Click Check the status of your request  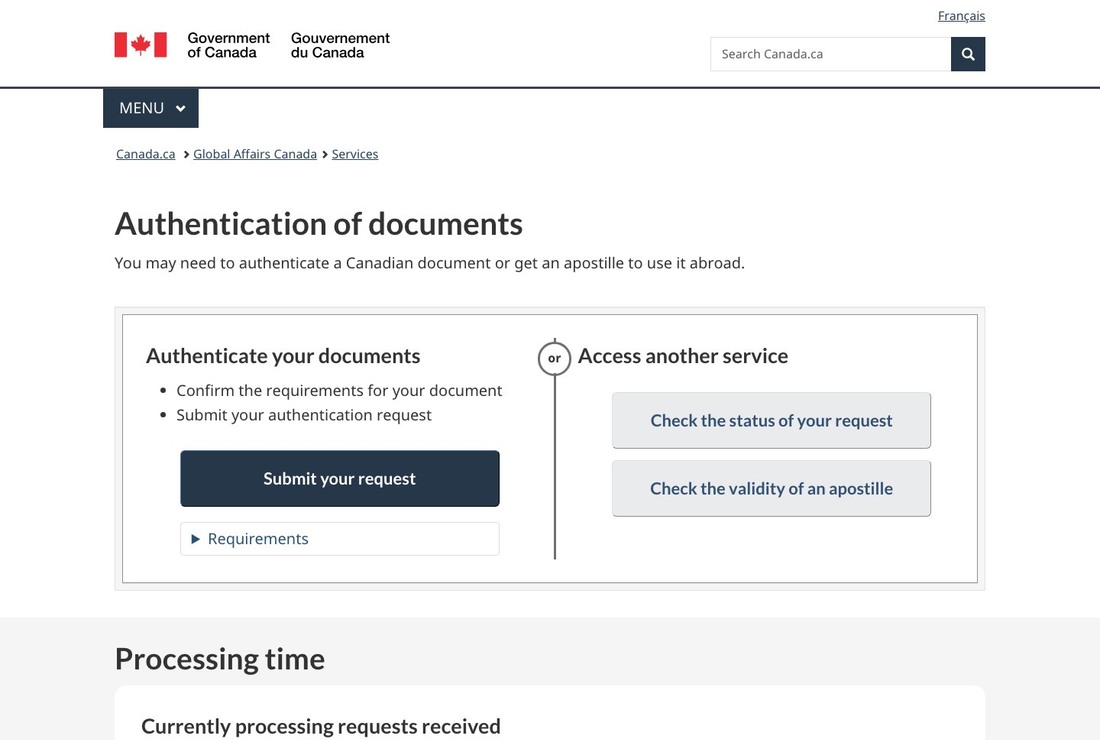771,420
